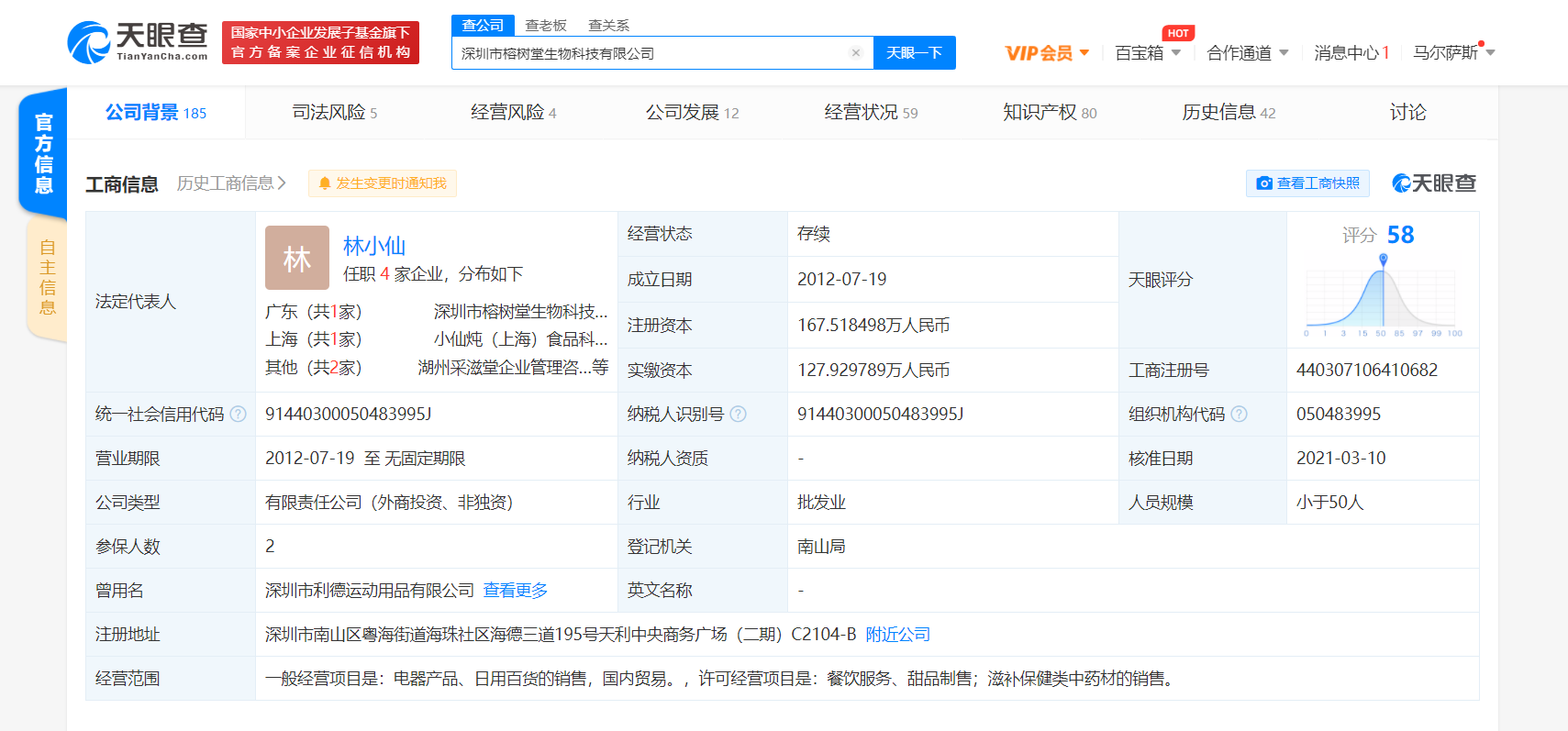Switch to the 查老板 search tab
1568x731 pixels.
tap(546, 26)
